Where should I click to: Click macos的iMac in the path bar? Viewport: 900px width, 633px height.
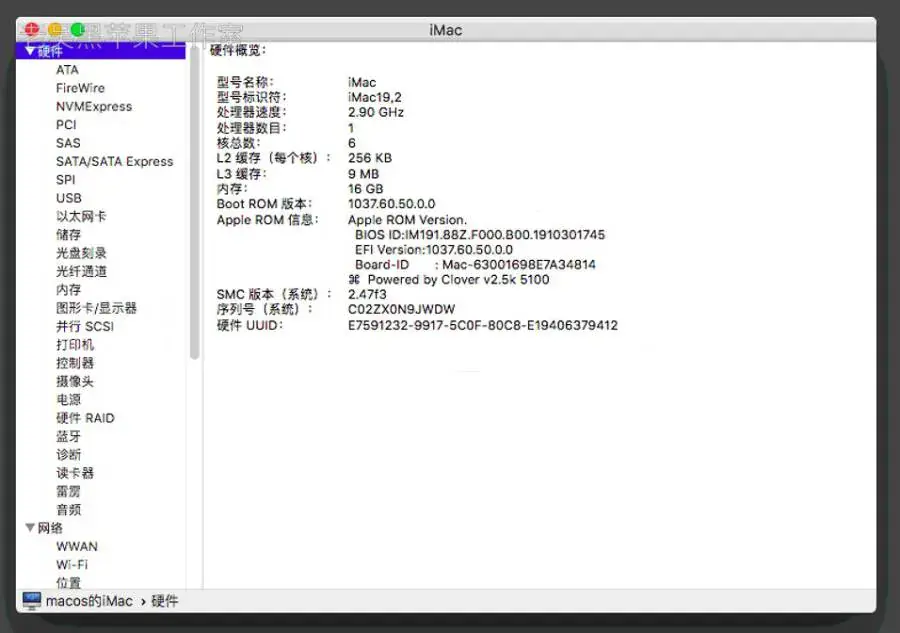[89, 601]
